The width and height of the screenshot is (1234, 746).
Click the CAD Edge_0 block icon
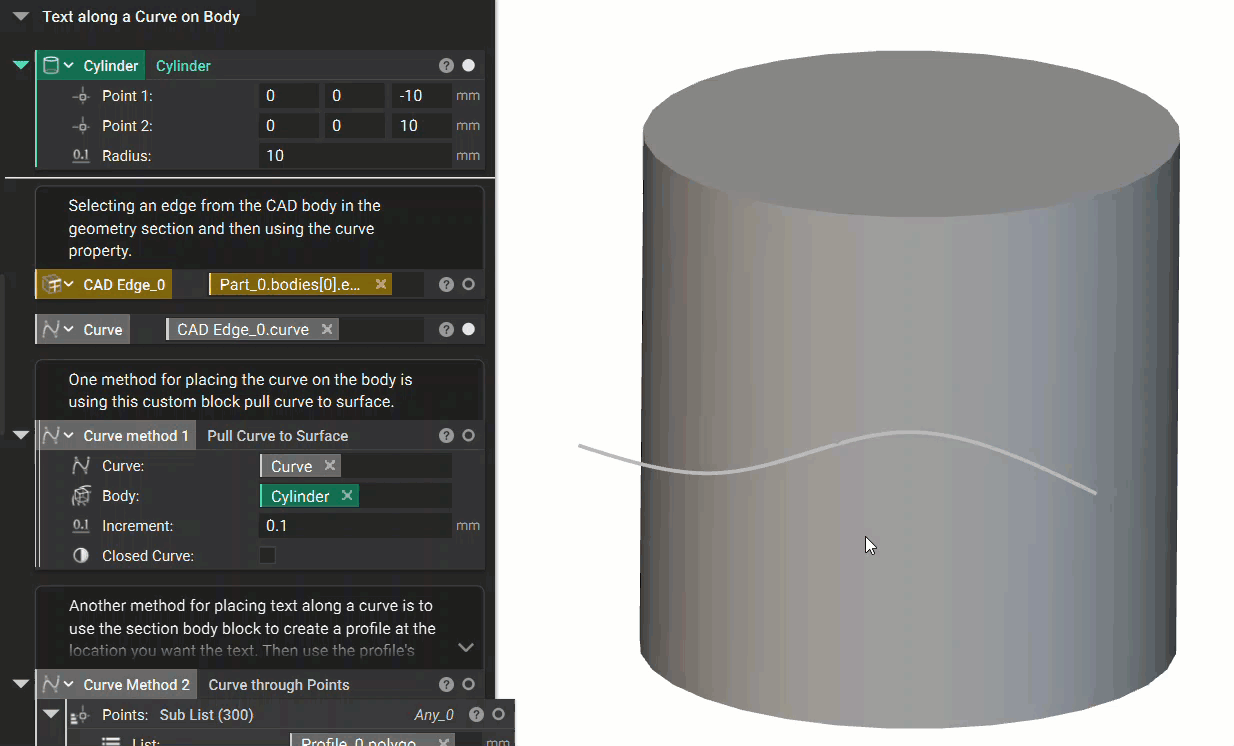point(51,284)
